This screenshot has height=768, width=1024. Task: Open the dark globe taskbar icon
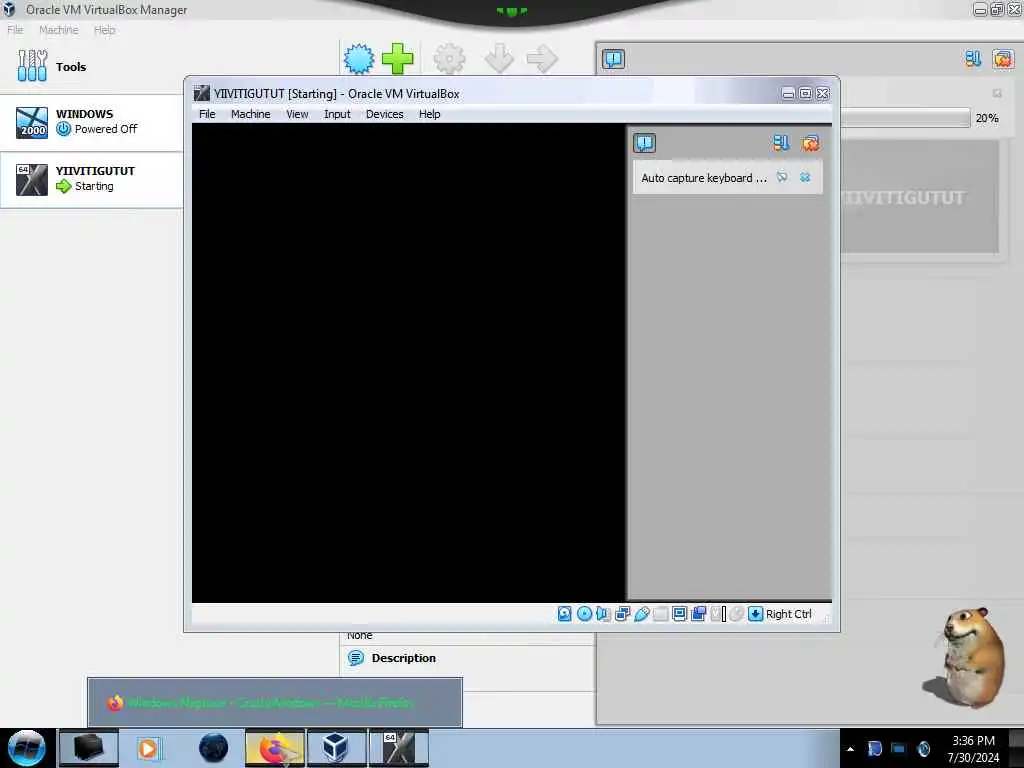(x=214, y=748)
